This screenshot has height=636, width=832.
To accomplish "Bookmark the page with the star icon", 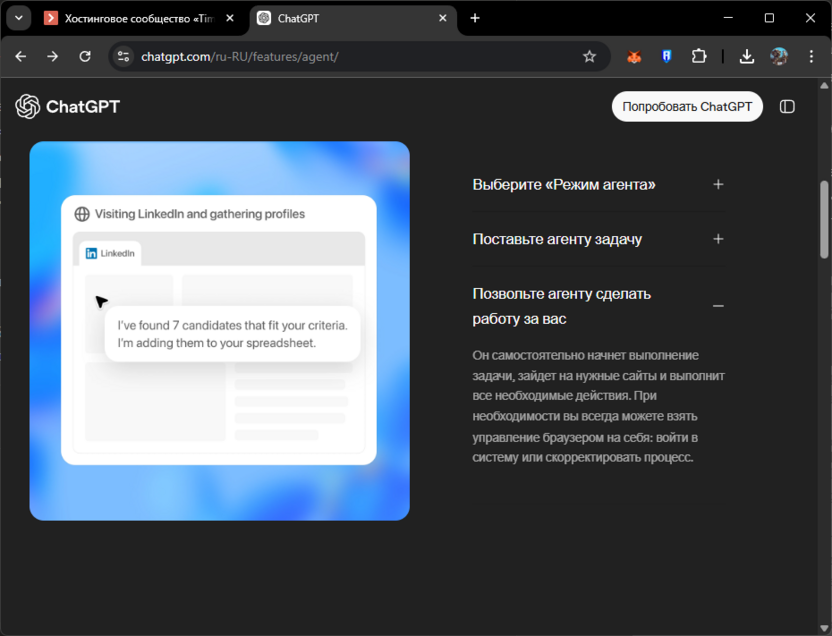I will [x=590, y=57].
